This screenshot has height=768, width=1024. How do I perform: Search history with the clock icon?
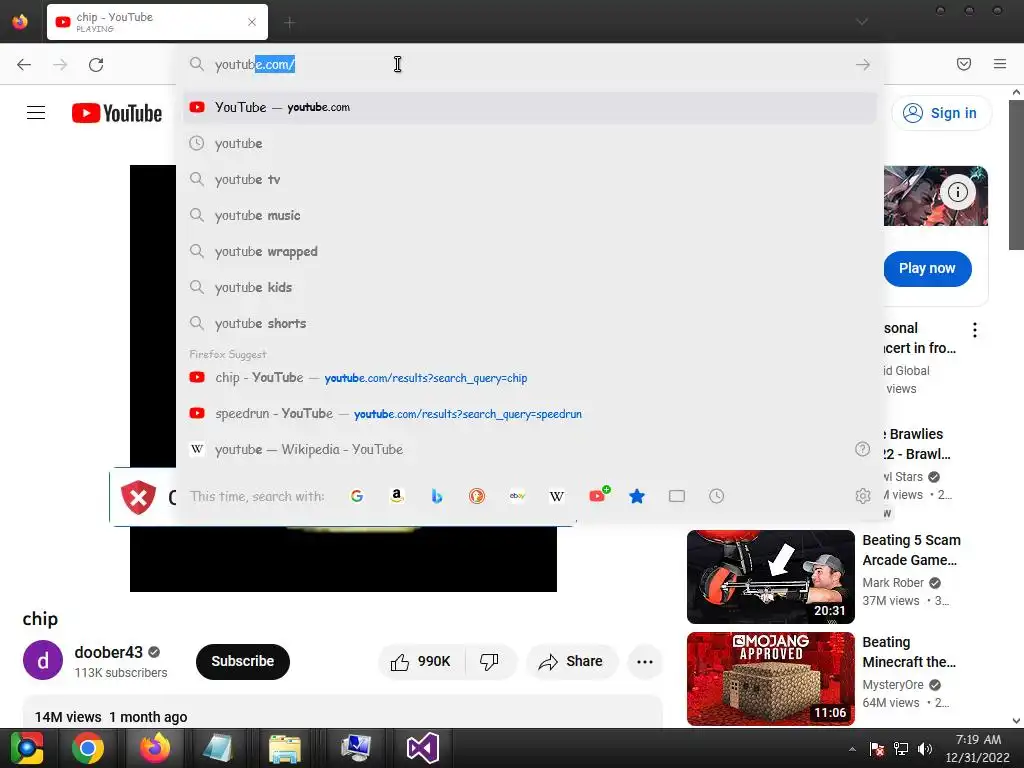pyautogui.click(x=716, y=496)
